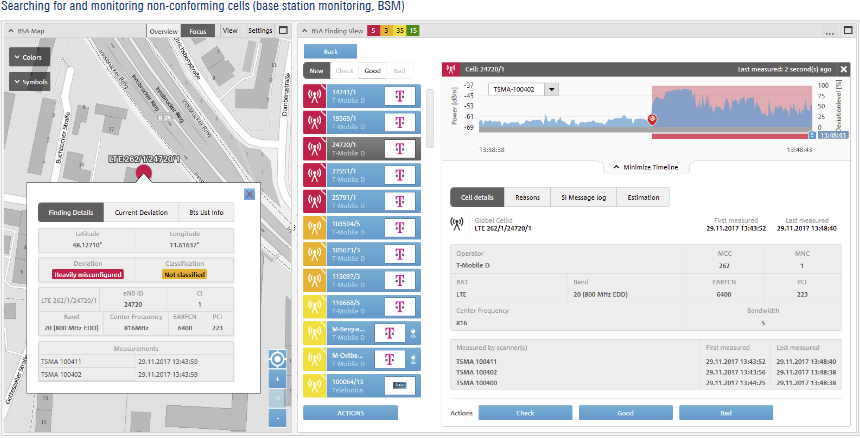Expand the Colors legend on the map
Screen dimensions: 860x438
[x=29, y=57]
